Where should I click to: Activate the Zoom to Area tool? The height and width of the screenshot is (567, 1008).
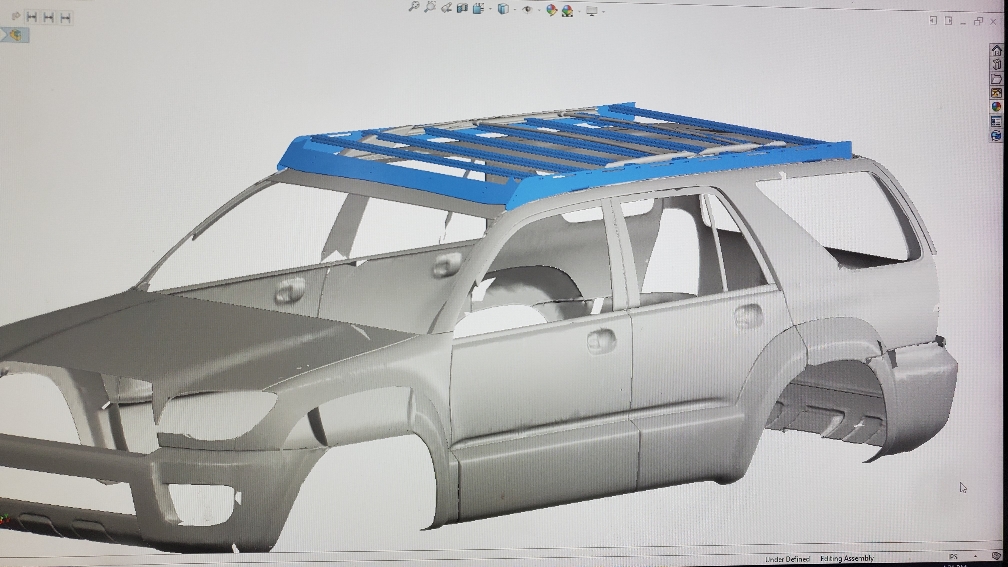click(x=430, y=7)
